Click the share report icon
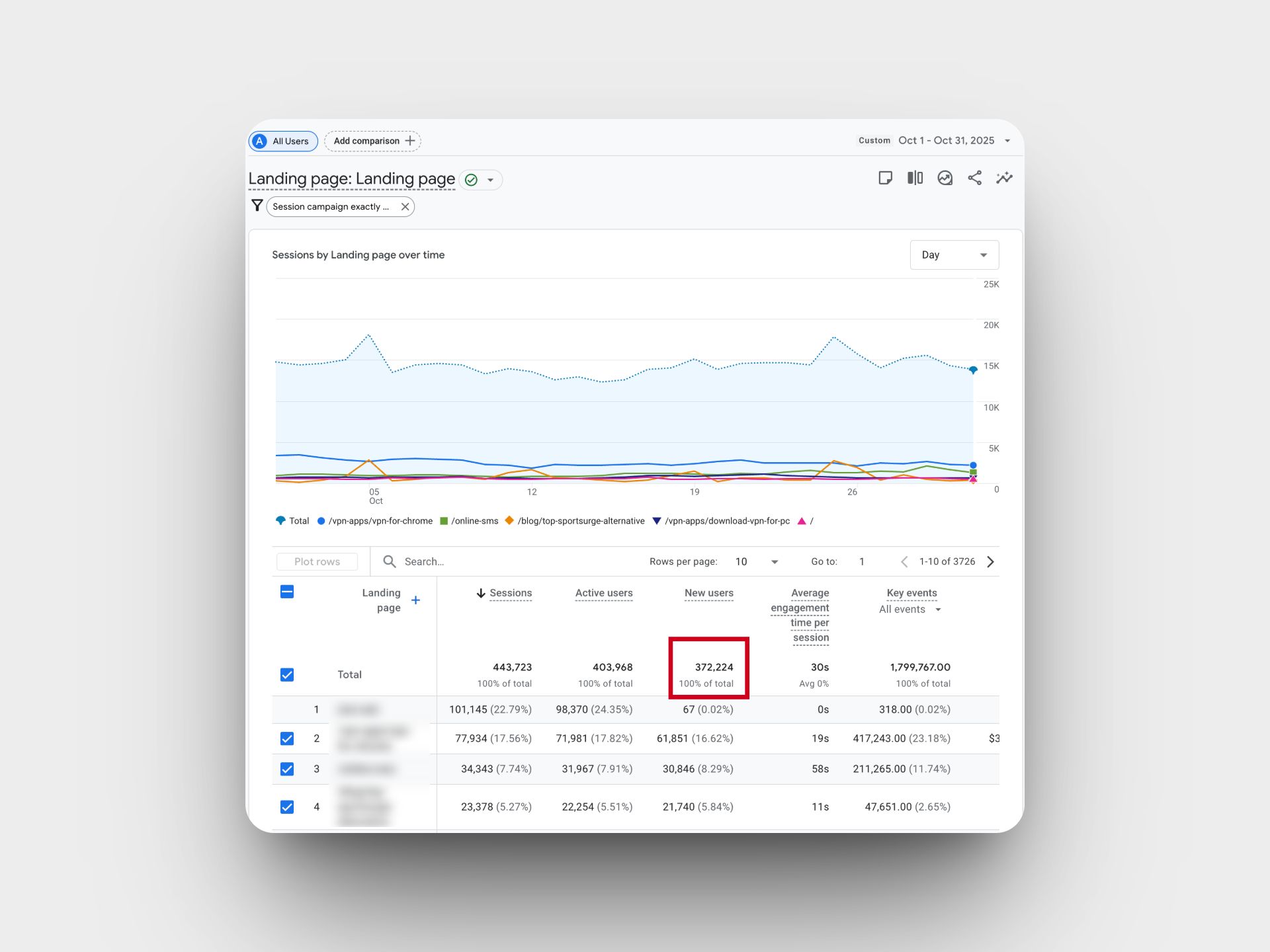 pos(974,178)
